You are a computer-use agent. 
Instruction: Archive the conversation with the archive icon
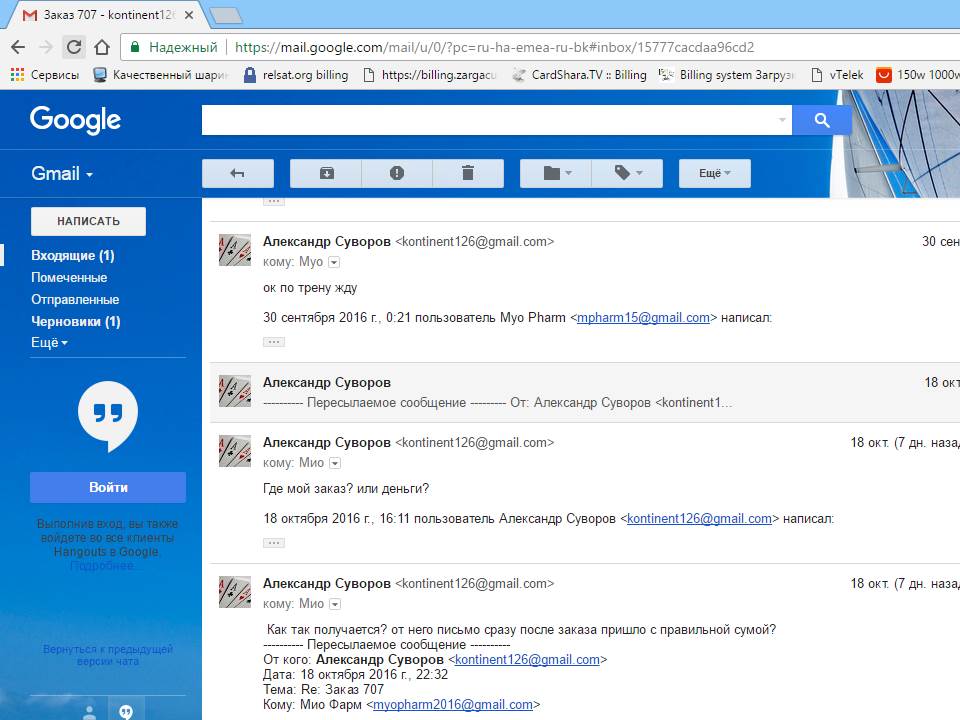coord(326,173)
